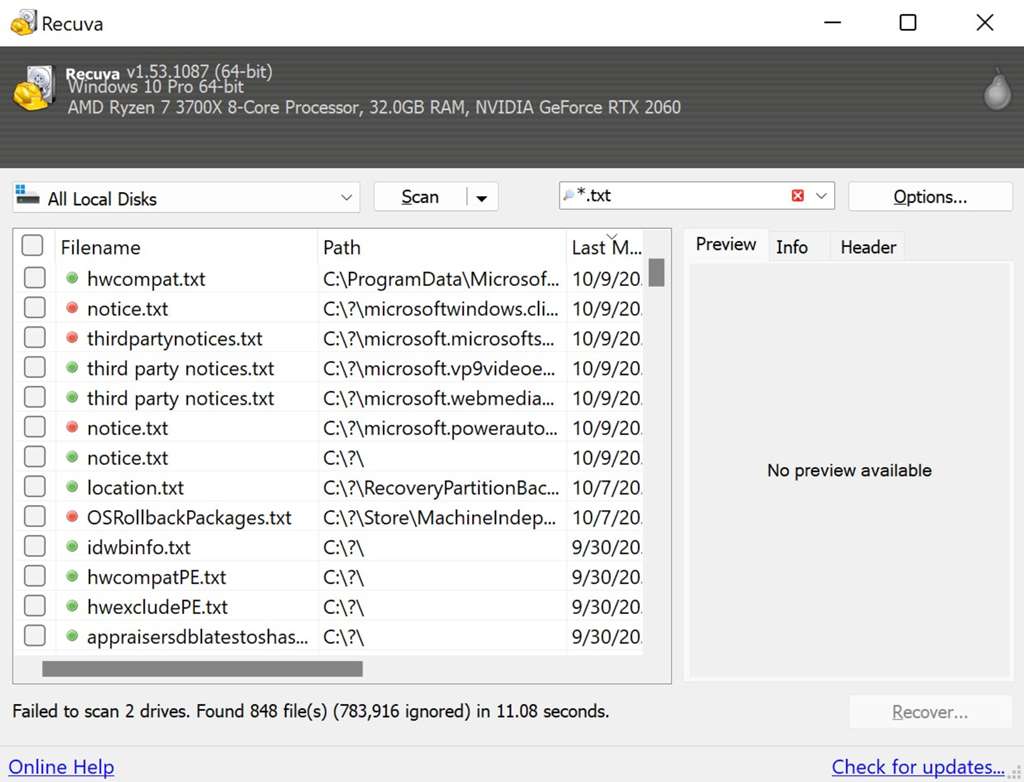Open the All Local Disks drive dropdown
Image resolution: width=1024 pixels, height=782 pixels.
346,197
